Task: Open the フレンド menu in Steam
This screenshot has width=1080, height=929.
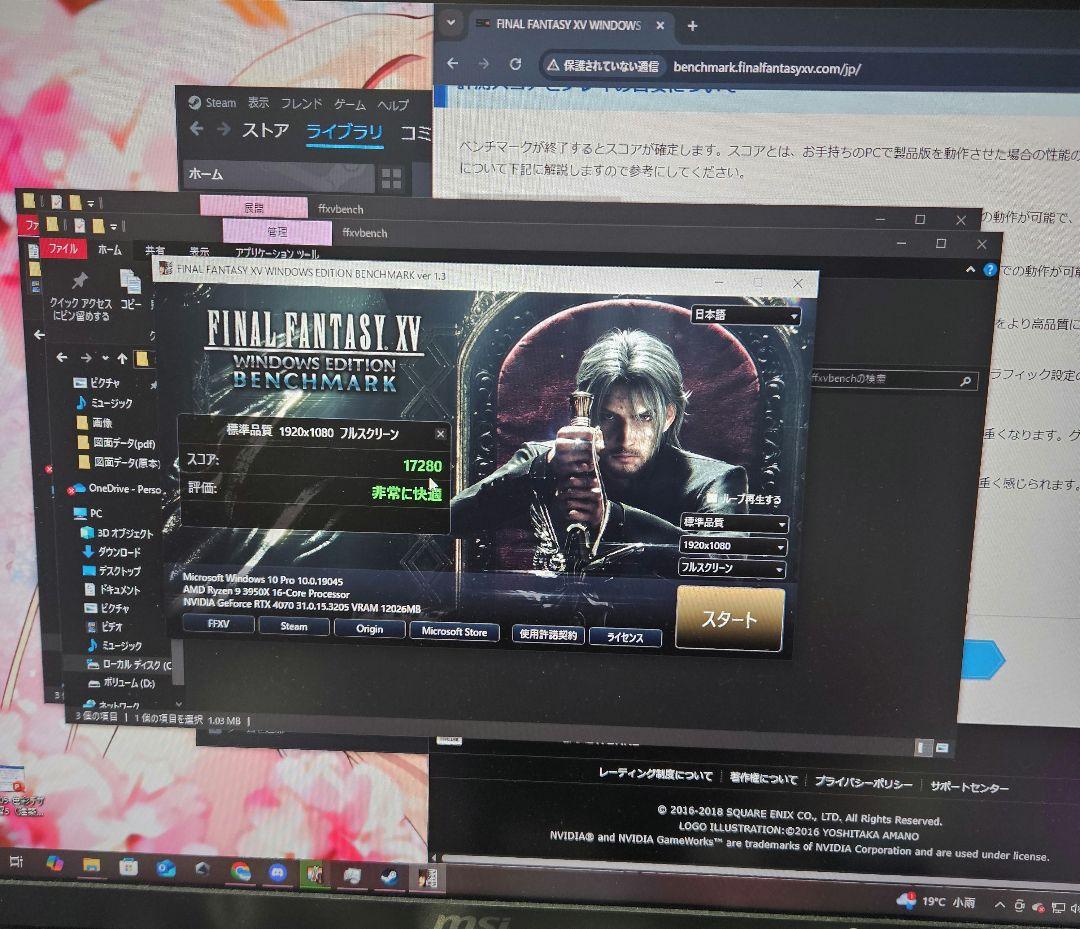Action: coord(303,102)
